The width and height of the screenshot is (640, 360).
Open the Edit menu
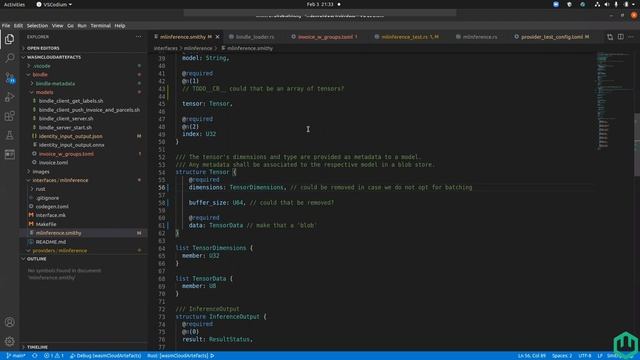(x=18, y=26)
